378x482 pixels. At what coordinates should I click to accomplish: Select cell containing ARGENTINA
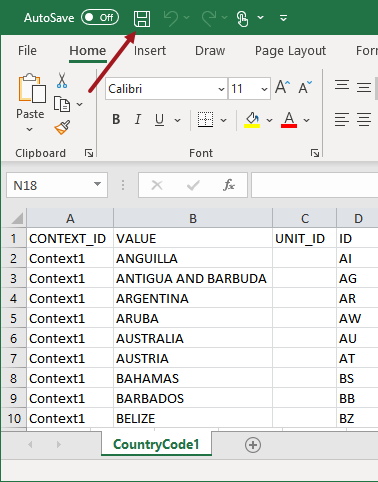tap(193, 298)
